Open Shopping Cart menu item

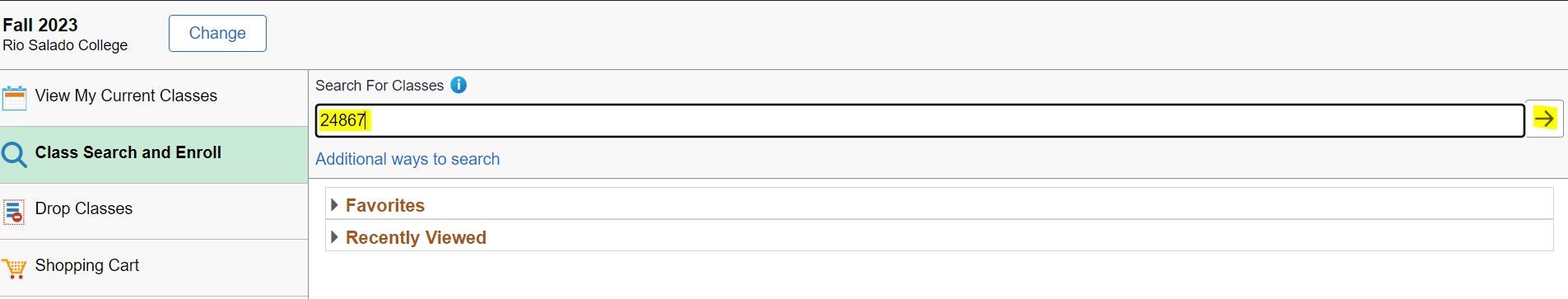(154, 268)
